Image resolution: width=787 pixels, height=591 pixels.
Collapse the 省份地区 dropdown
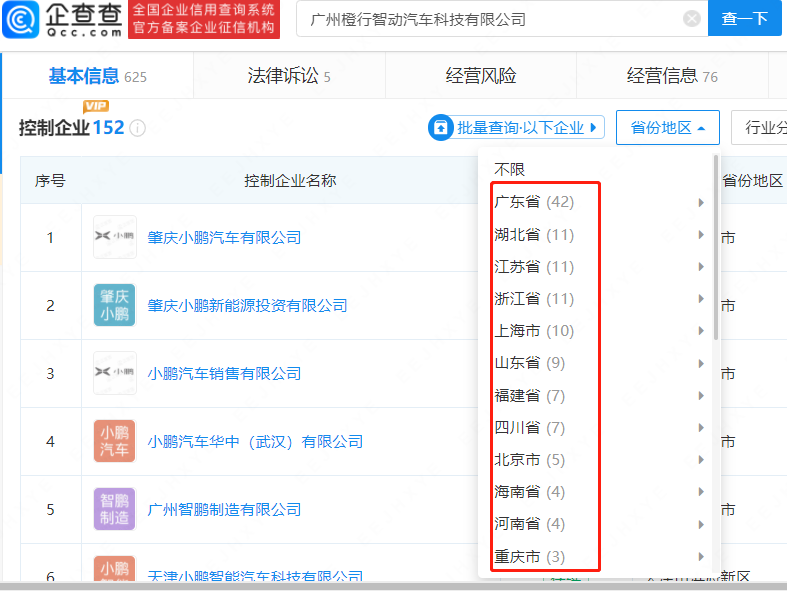tap(668, 128)
